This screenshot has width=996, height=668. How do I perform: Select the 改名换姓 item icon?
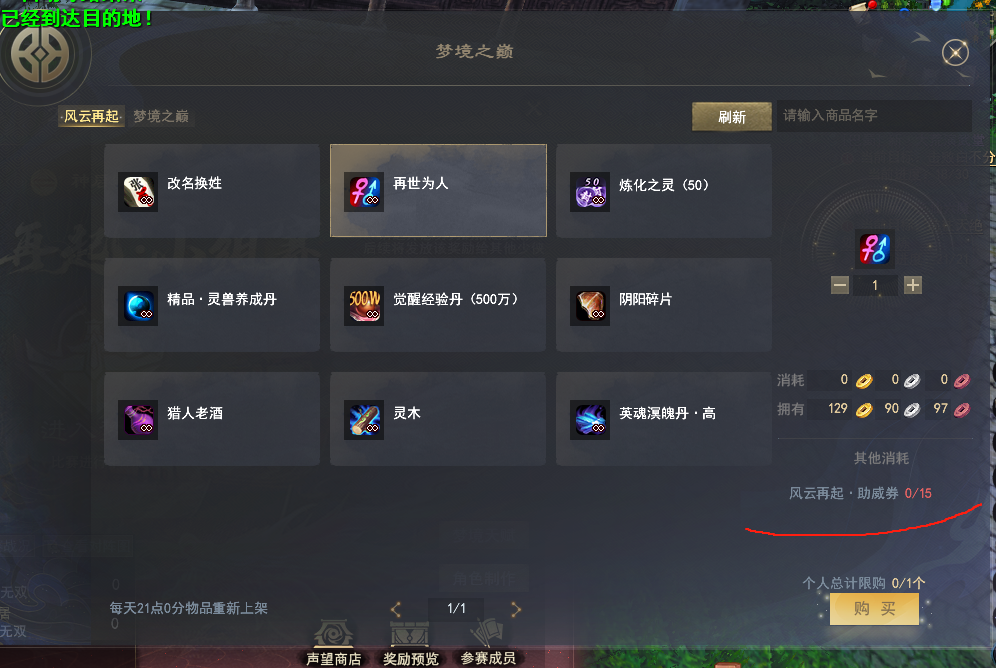138,192
